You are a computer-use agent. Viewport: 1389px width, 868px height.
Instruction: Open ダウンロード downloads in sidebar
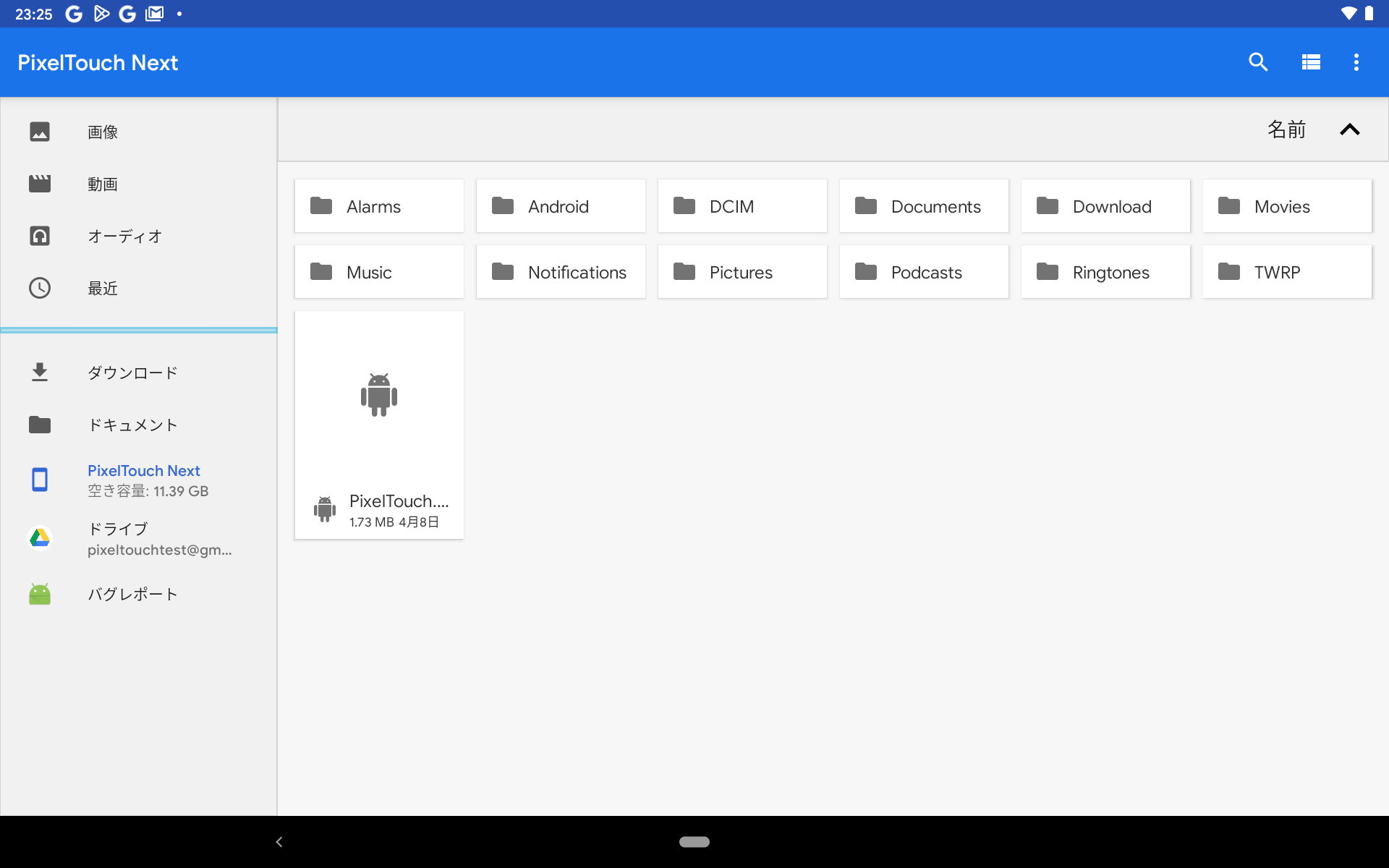pyautogui.click(x=132, y=373)
